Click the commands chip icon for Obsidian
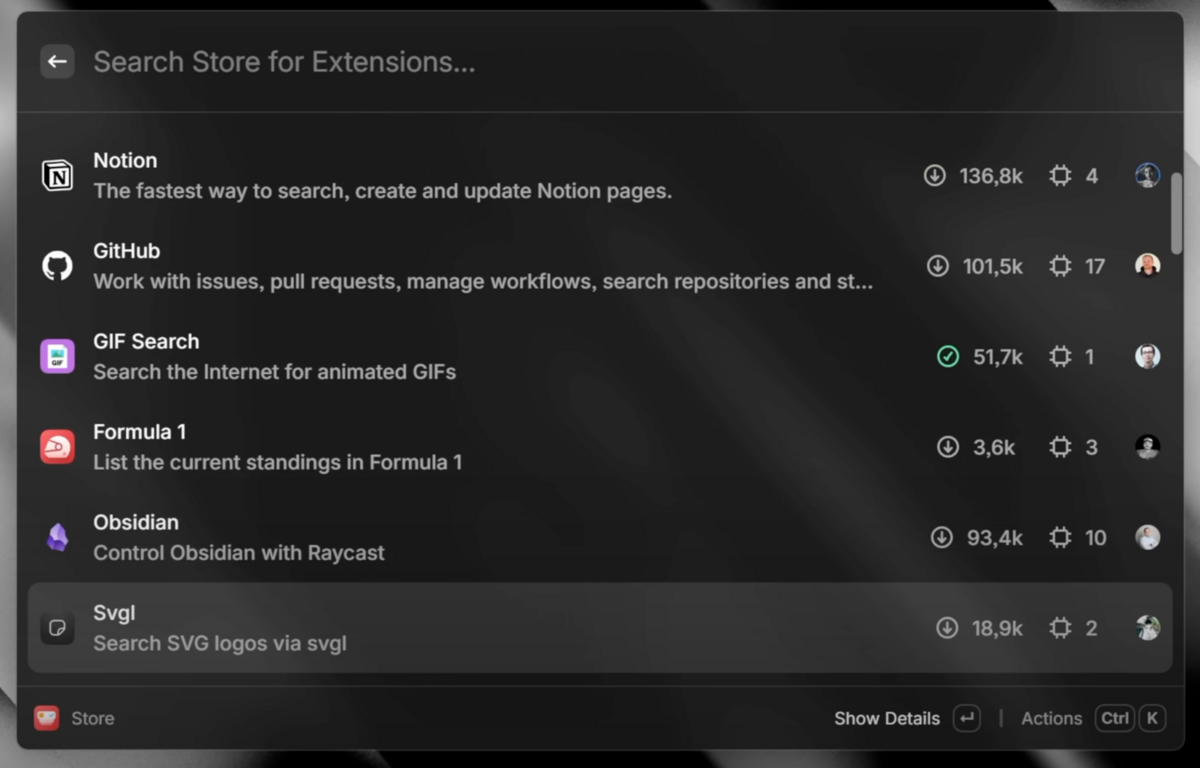The image size is (1200, 768). [1060, 538]
